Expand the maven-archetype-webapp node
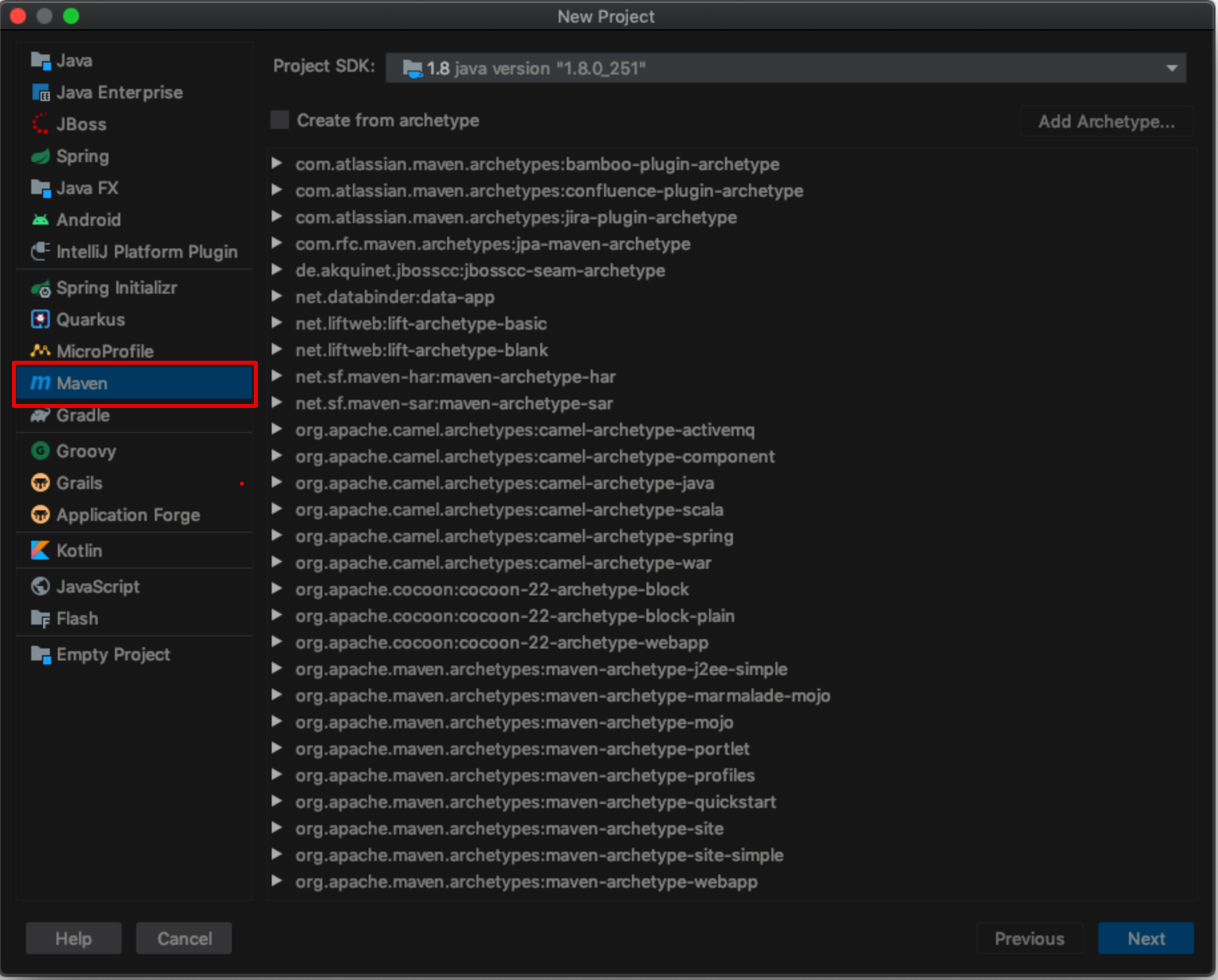Screen dimensions: 1218x980 pos(277,881)
